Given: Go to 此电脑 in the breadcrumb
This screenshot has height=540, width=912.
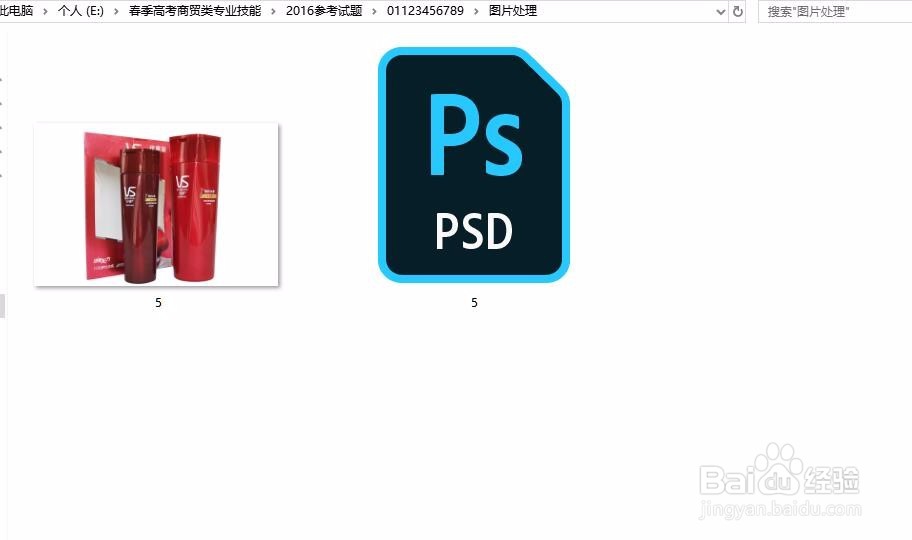Looking at the screenshot, I should (16, 10).
